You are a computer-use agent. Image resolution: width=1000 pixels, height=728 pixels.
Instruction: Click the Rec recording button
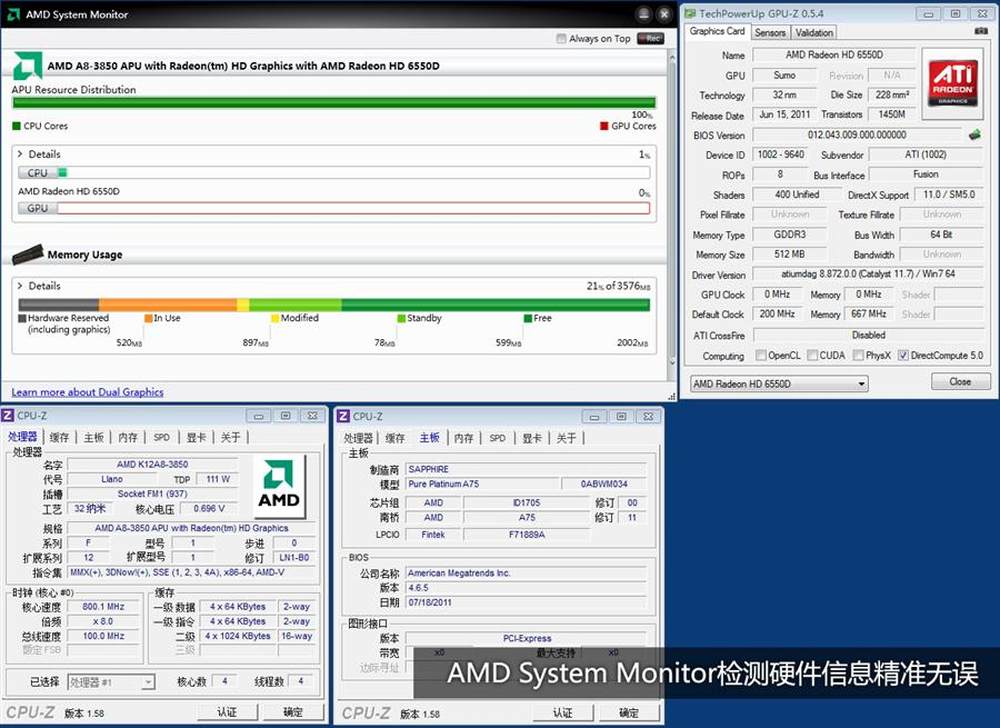coord(652,38)
